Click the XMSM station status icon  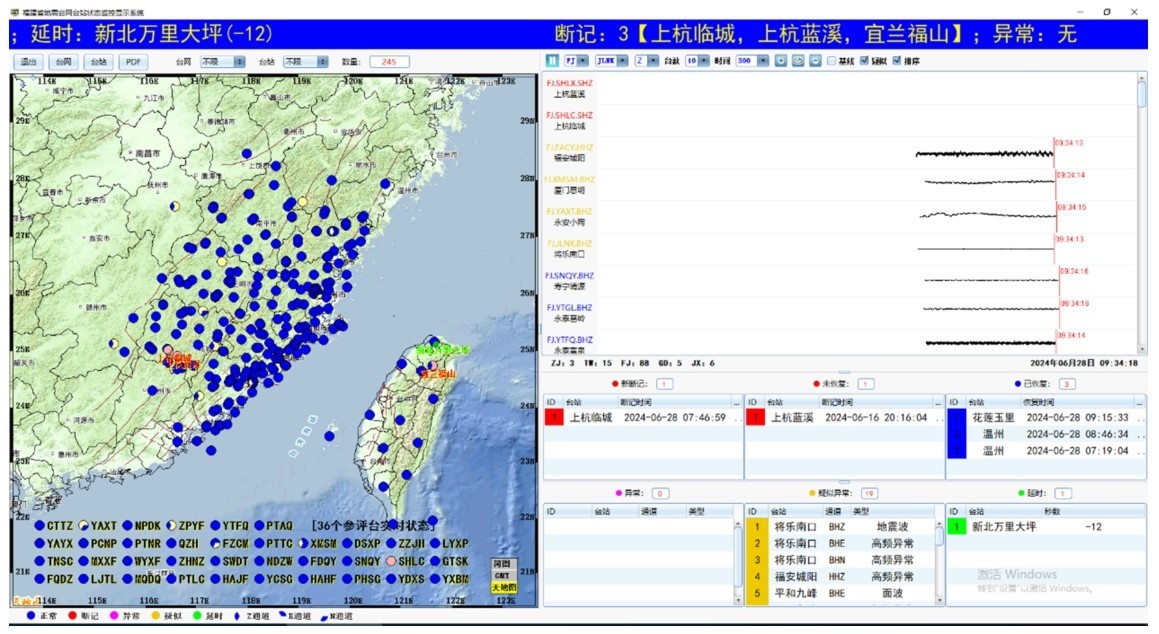click(303, 543)
